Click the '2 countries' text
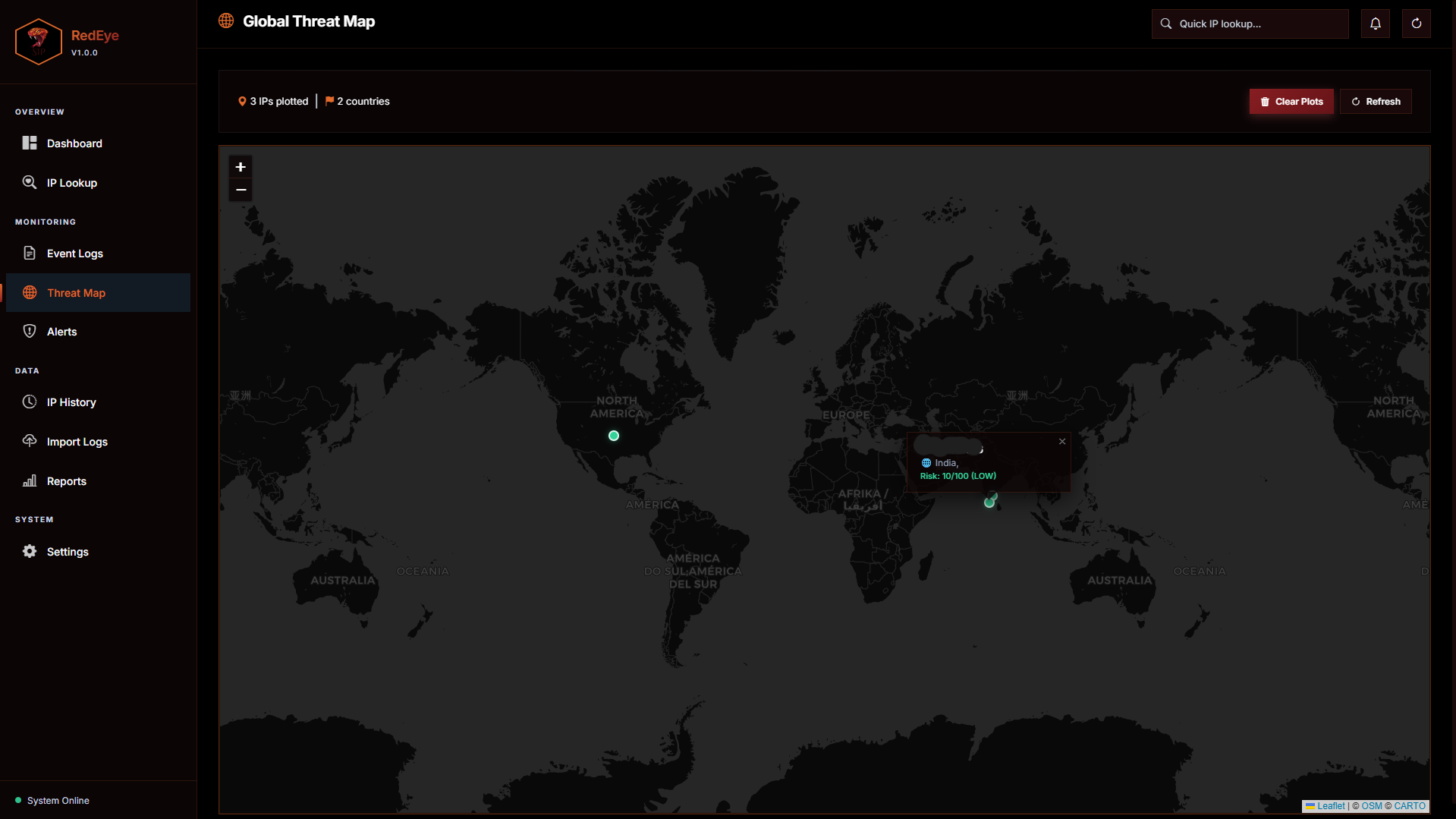 pos(363,102)
